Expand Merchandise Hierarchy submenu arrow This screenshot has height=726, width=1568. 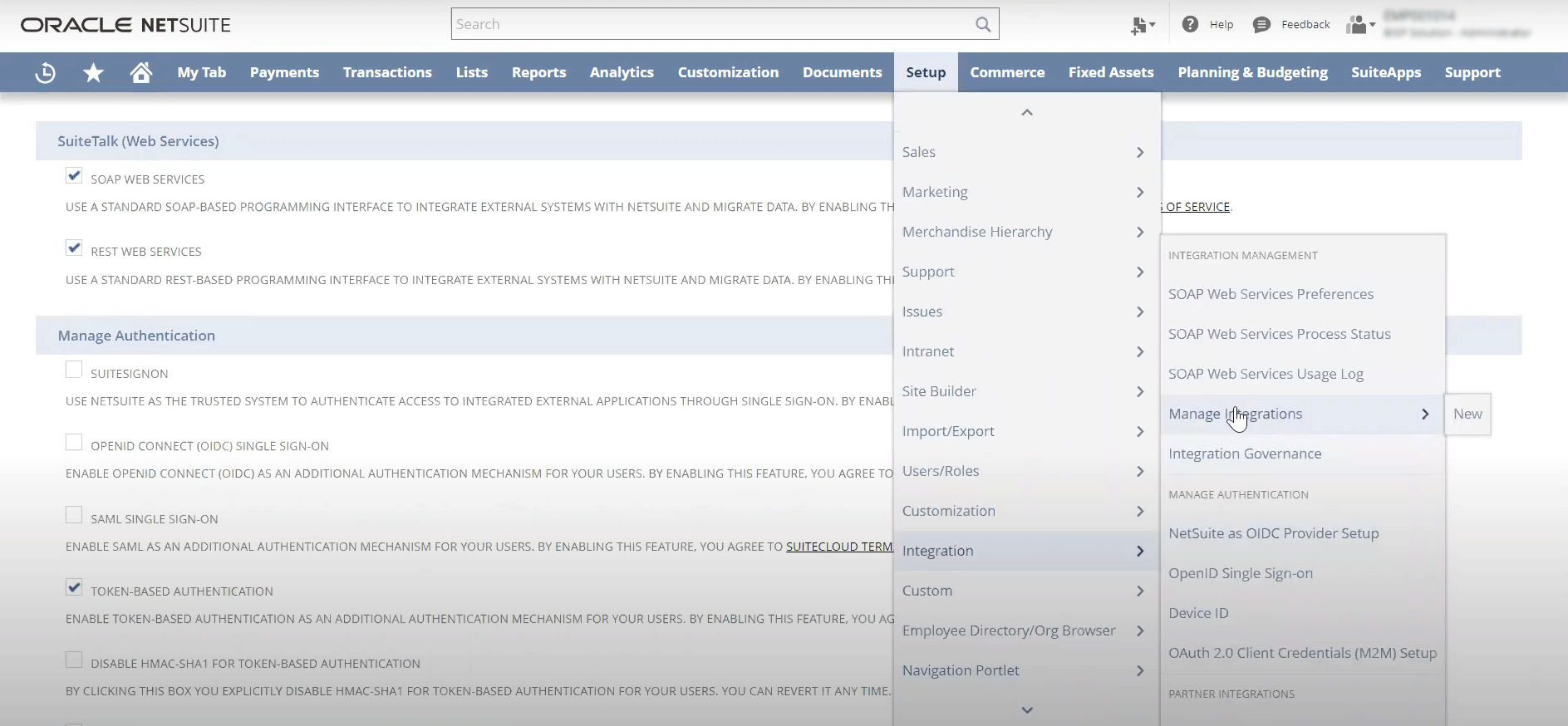pos(1140,232)
